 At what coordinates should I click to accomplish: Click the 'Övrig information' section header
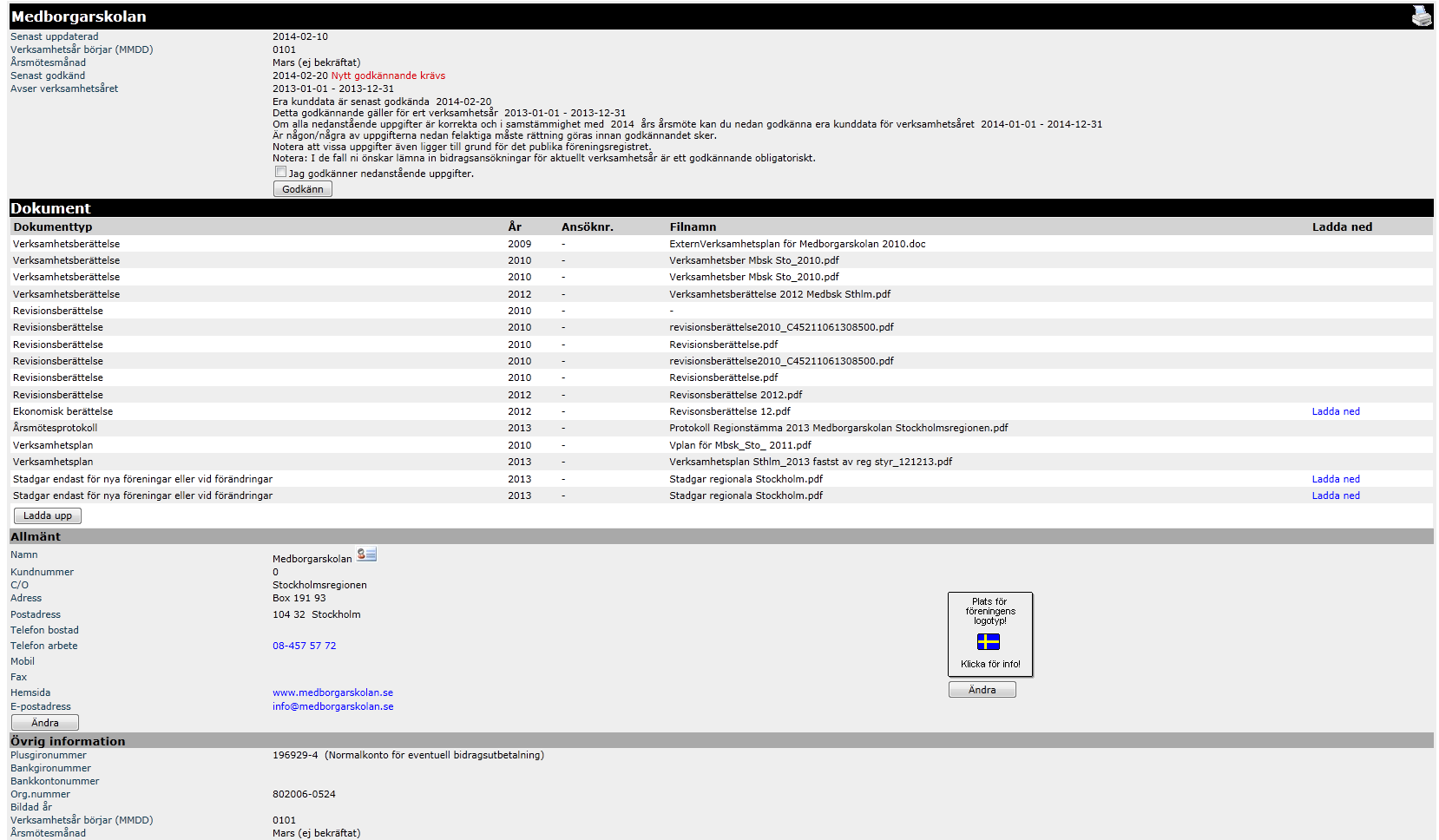(68, 741)
